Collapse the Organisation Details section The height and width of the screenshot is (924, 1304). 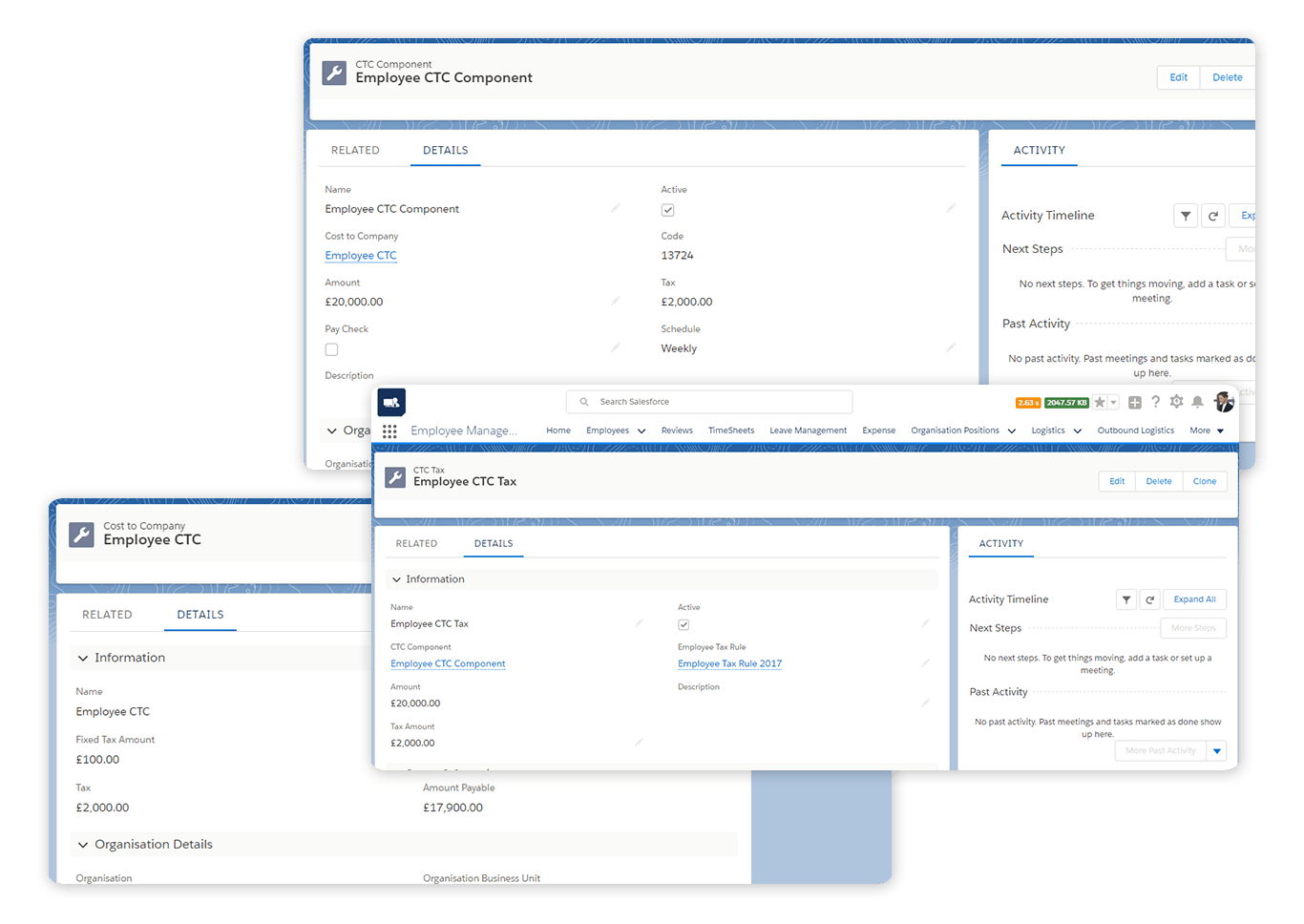tap(84, 845)
